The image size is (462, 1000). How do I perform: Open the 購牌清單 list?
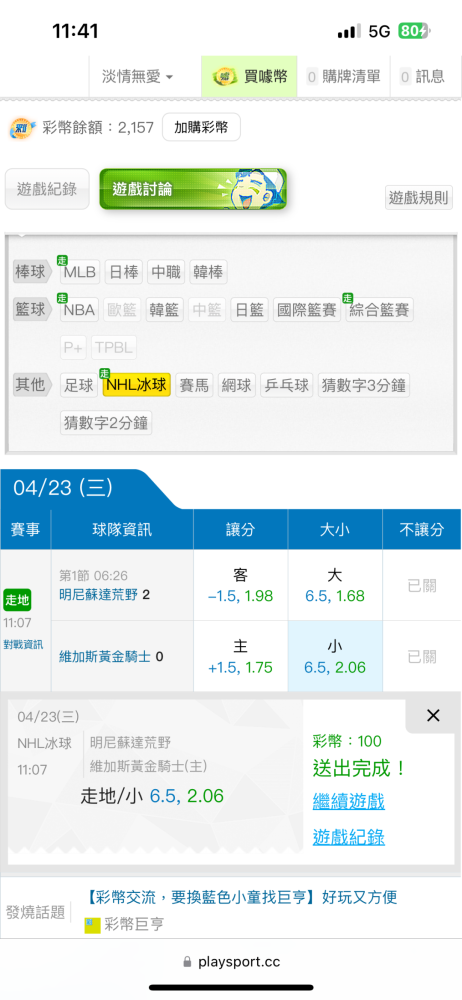[x=343, y=77]
